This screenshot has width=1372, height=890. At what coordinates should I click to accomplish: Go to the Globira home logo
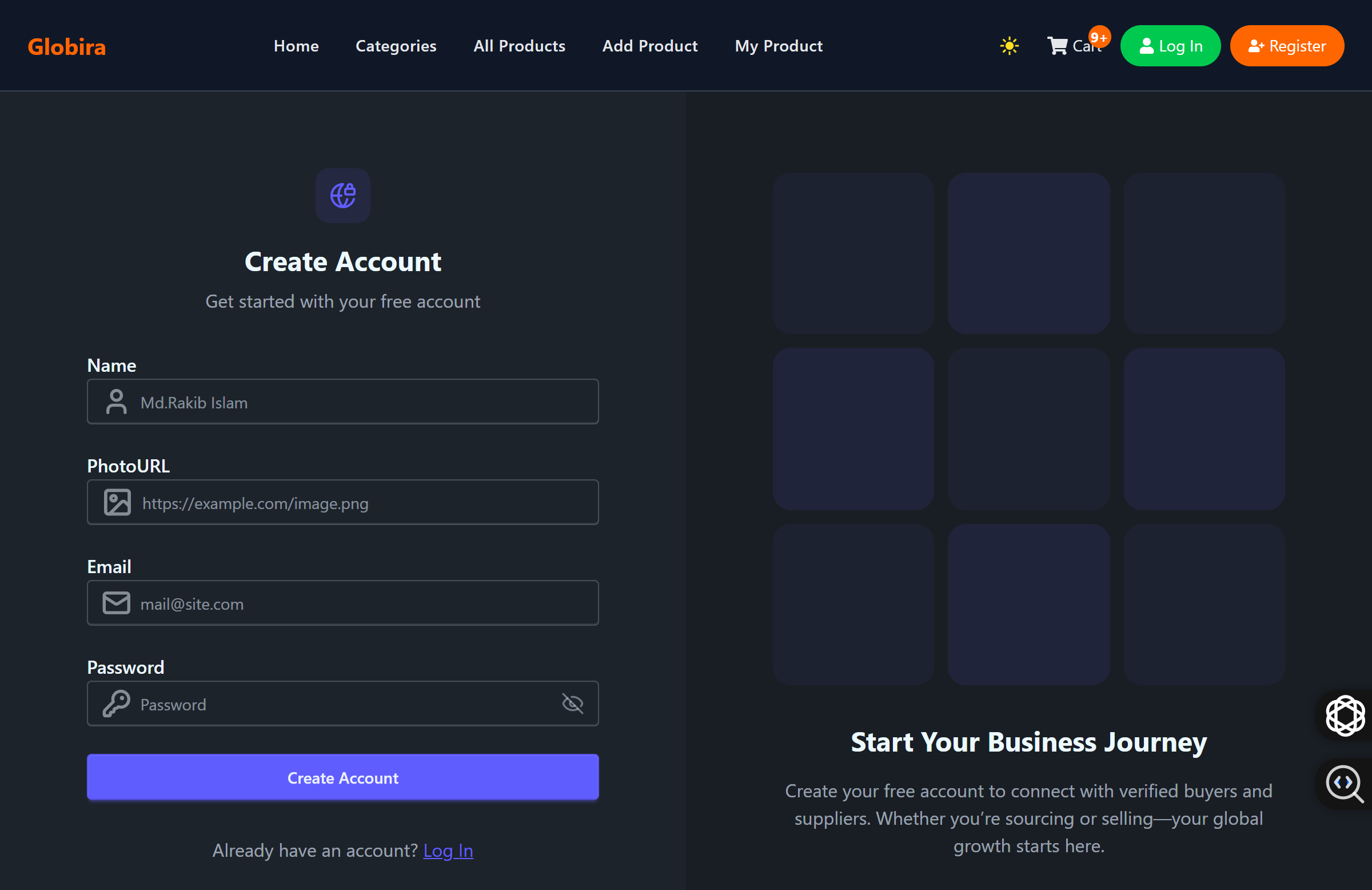[x=67, y=47]
